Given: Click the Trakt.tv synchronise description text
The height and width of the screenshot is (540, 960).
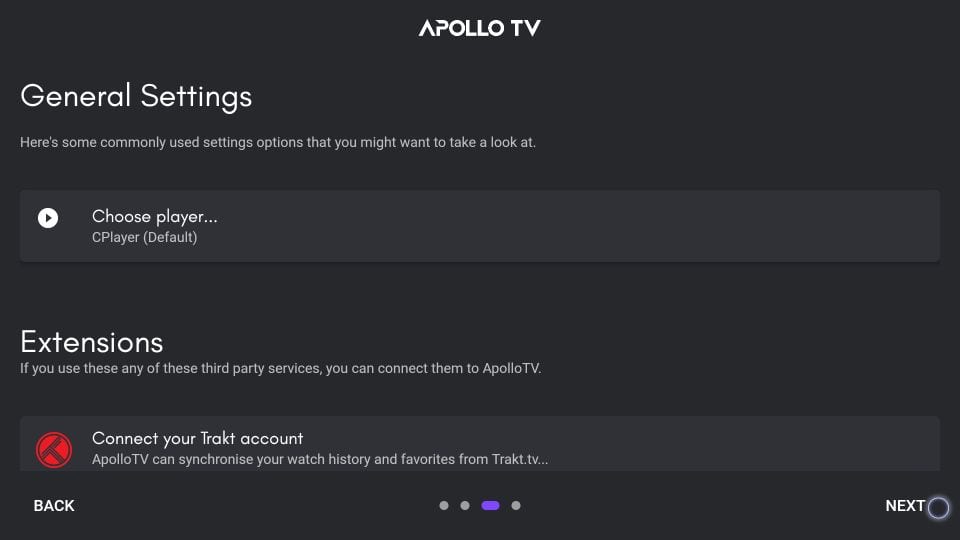Looking at the screenshot, I should click(x=320, y=459).
